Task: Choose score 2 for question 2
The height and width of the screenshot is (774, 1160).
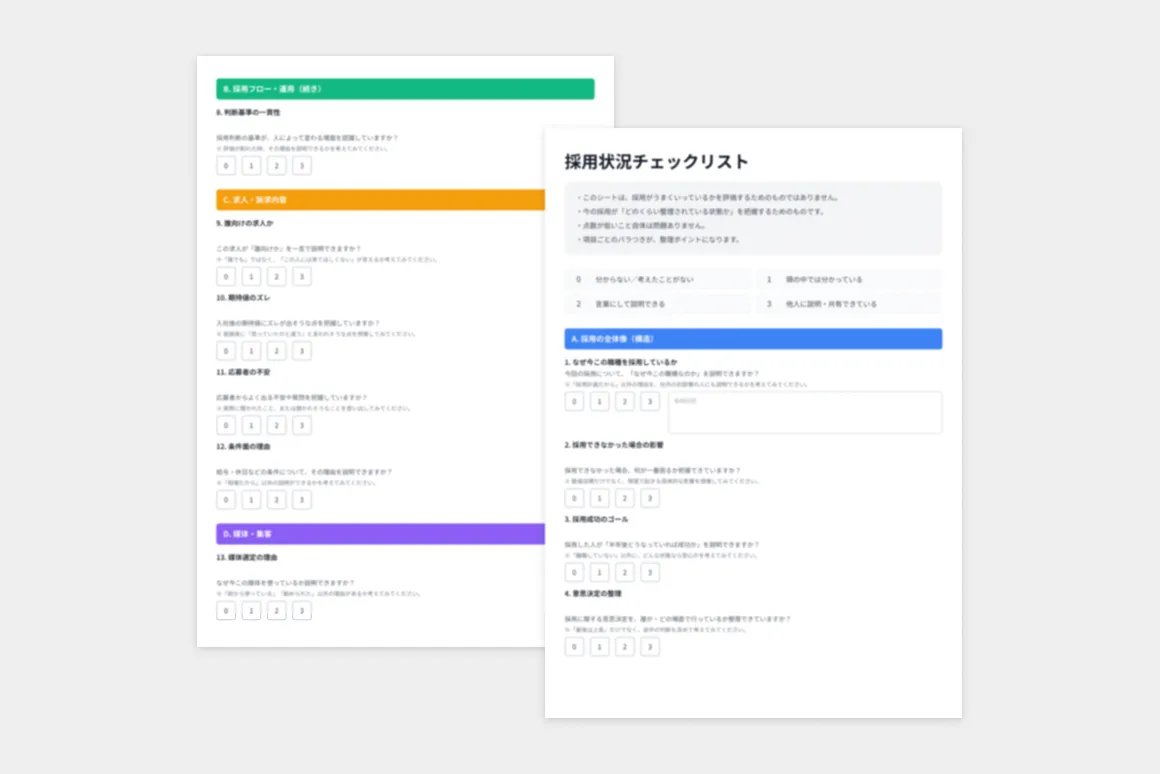Action: click(x=625, y=498)
